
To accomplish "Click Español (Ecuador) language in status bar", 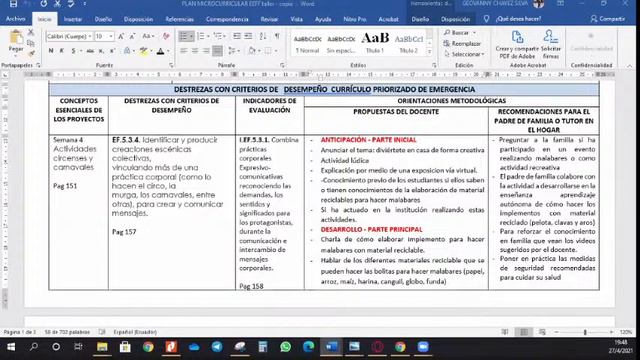I will click(x=135, y=332).
